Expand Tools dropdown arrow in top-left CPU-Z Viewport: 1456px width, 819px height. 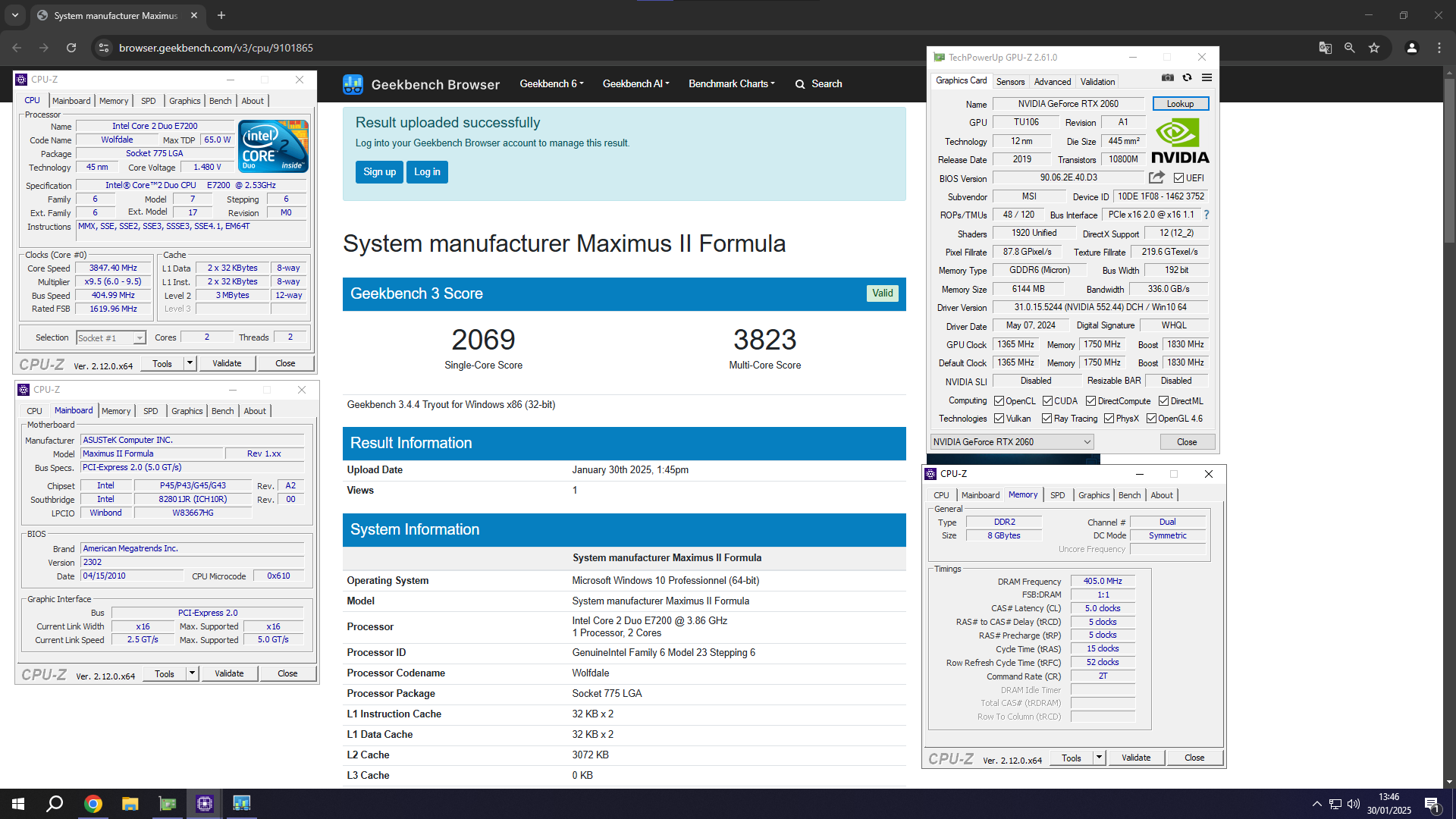coord(190,363)
